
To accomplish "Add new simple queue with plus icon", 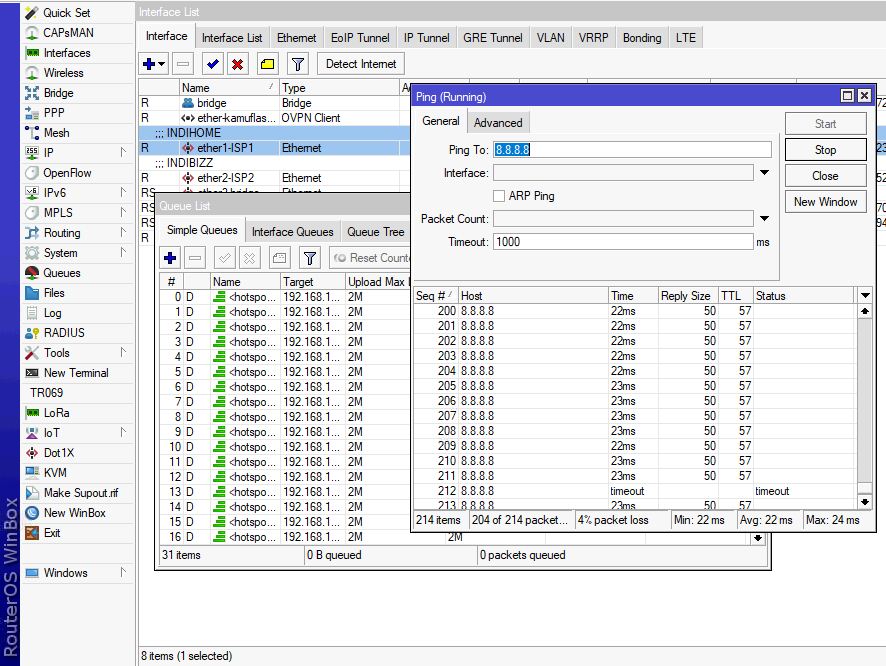I will (x=170, y=258).
